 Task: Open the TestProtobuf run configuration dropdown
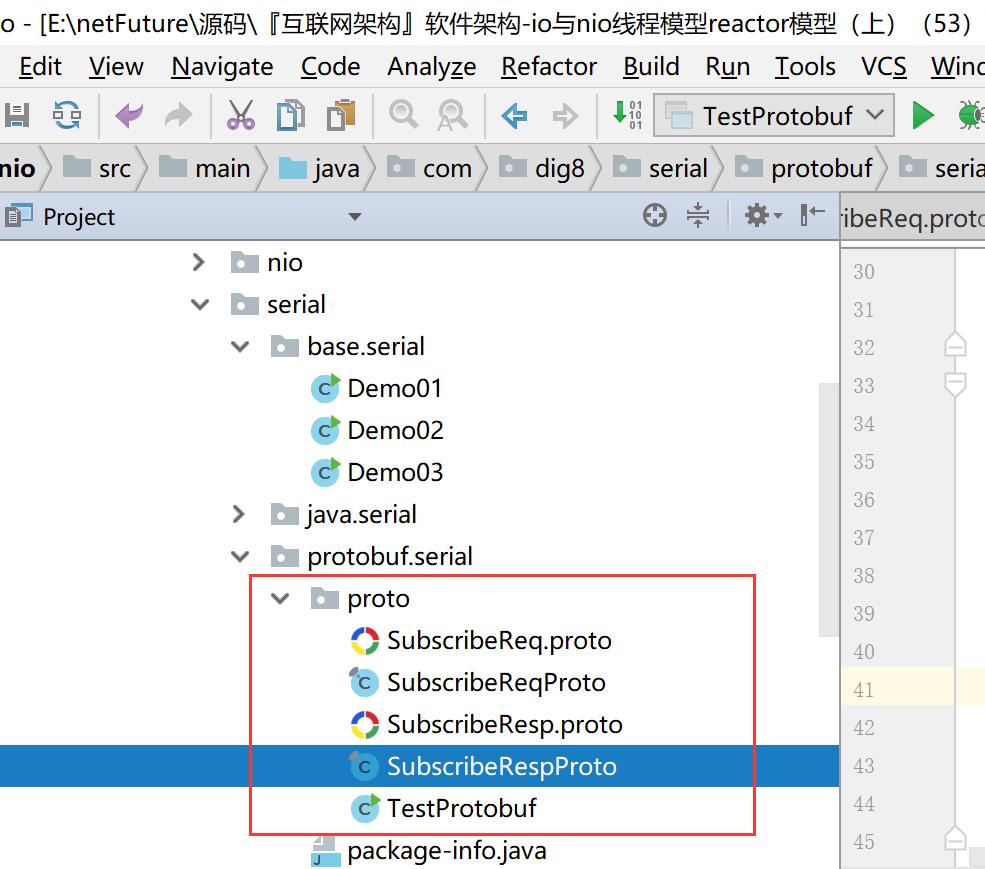pos(774,116)
